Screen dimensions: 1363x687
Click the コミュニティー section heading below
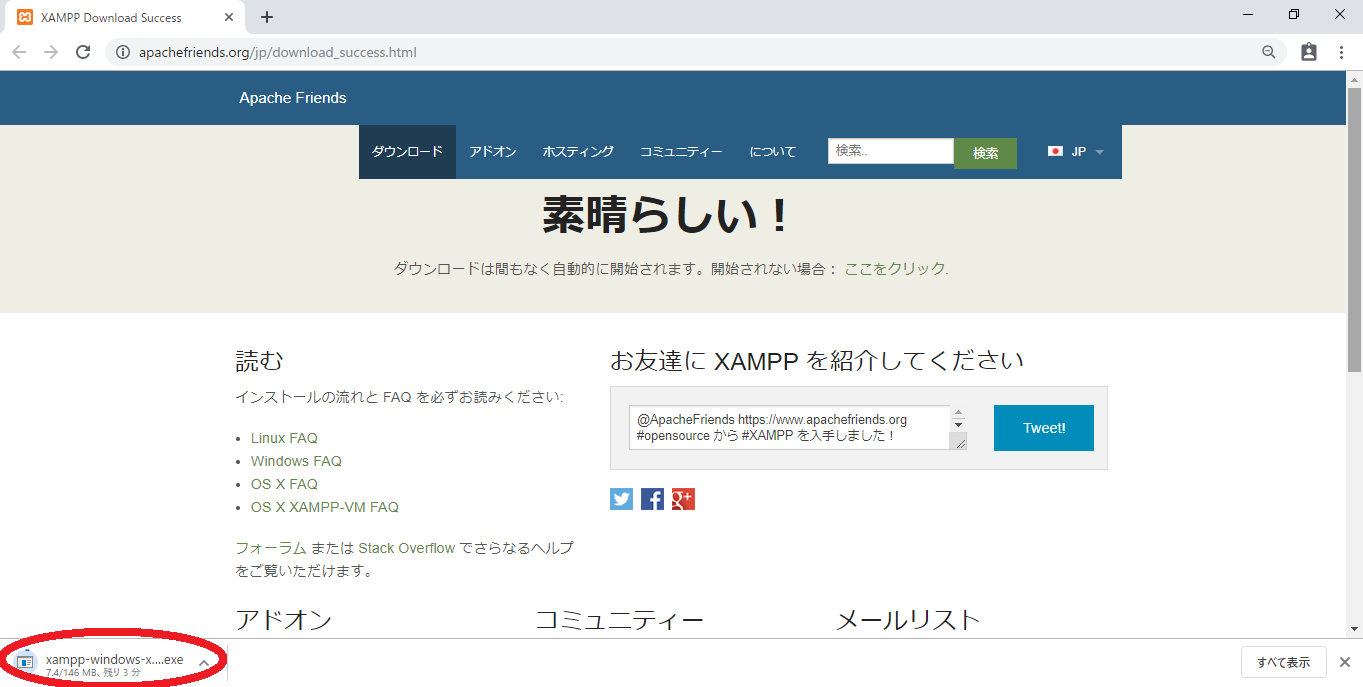click(x=619, y=620)
